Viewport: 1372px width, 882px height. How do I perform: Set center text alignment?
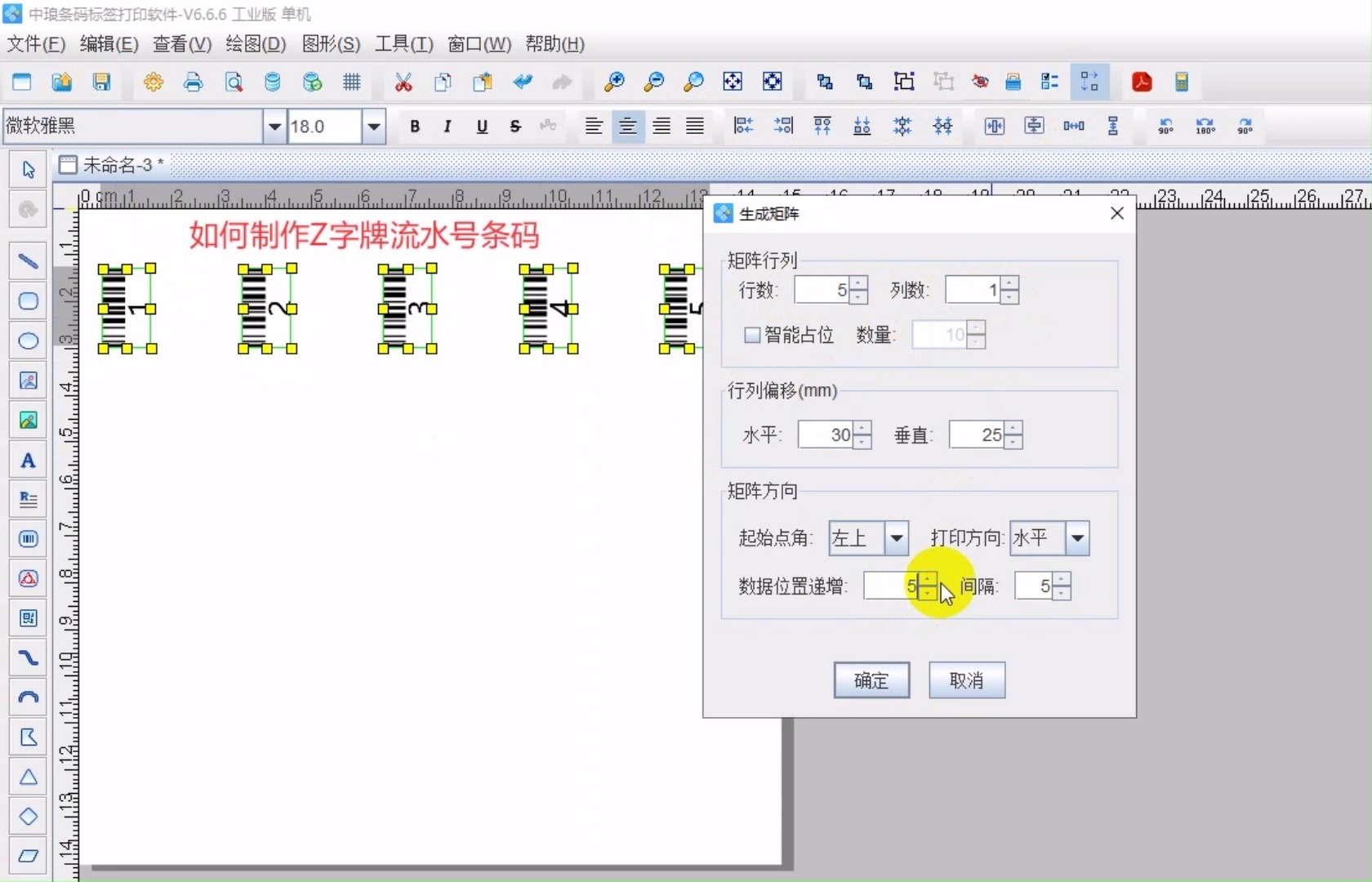[628, 127]
